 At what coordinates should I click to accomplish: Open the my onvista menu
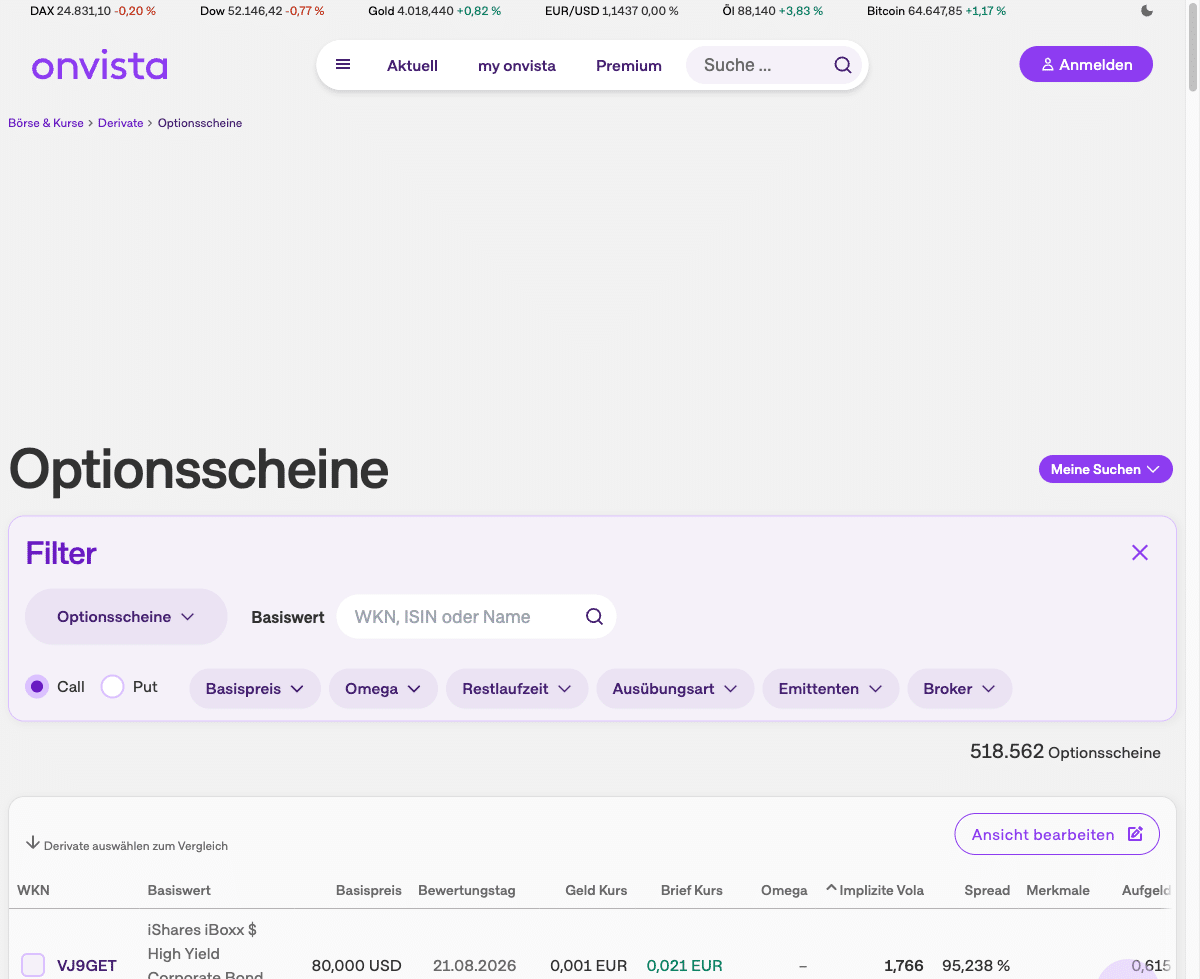(x=517, y=66)
